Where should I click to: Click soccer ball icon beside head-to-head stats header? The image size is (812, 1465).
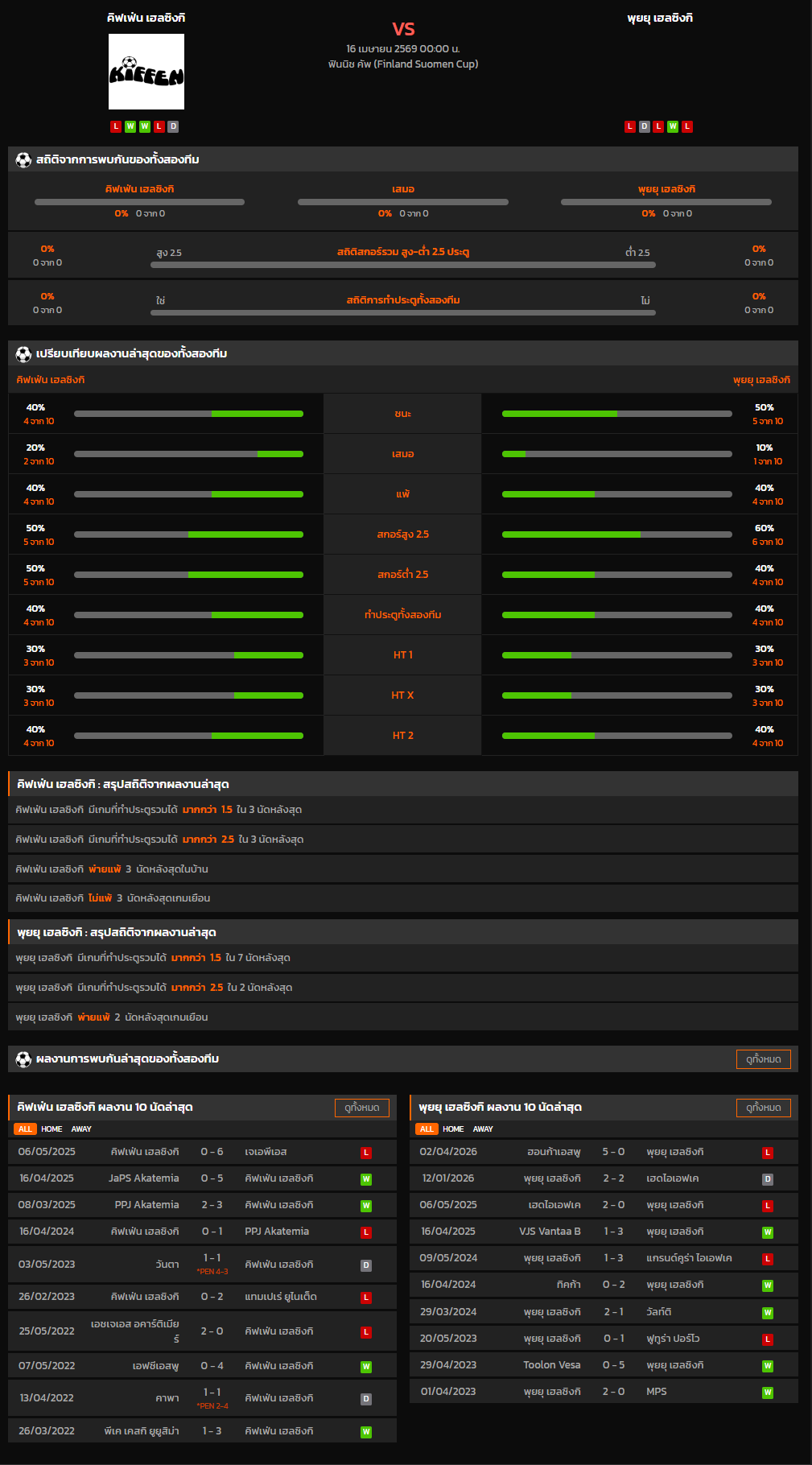click(x=23, y=160)
